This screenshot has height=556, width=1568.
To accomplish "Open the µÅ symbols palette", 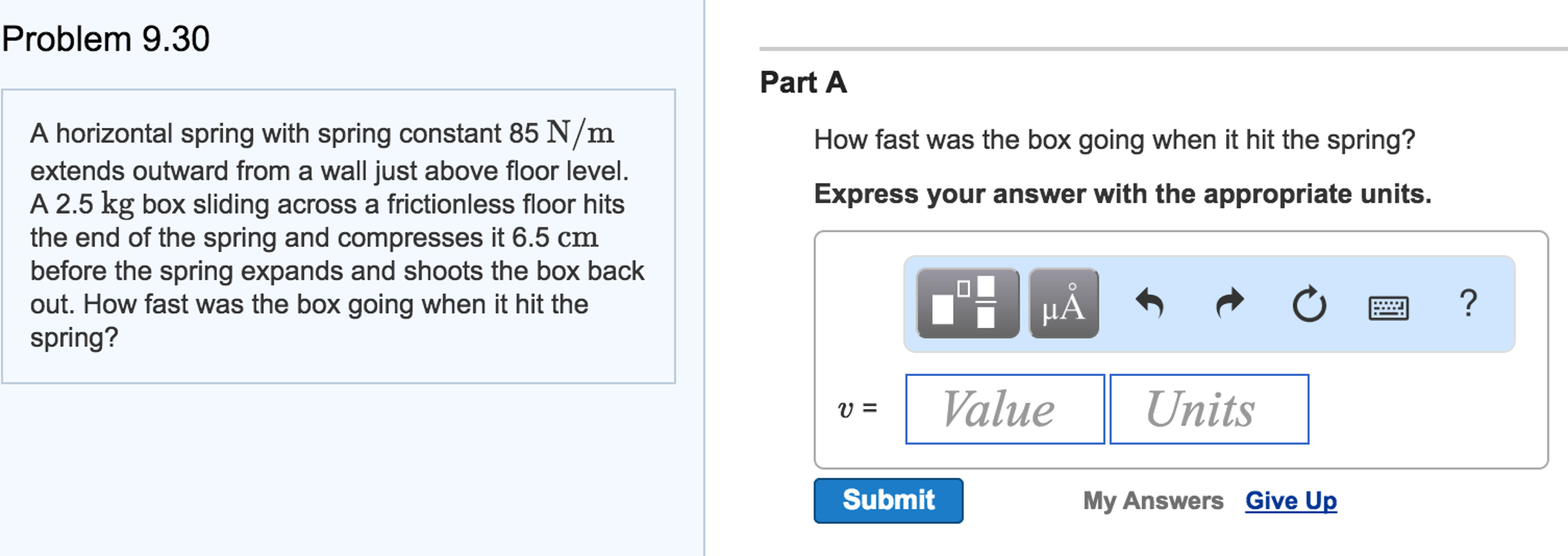I will 1064,303.
